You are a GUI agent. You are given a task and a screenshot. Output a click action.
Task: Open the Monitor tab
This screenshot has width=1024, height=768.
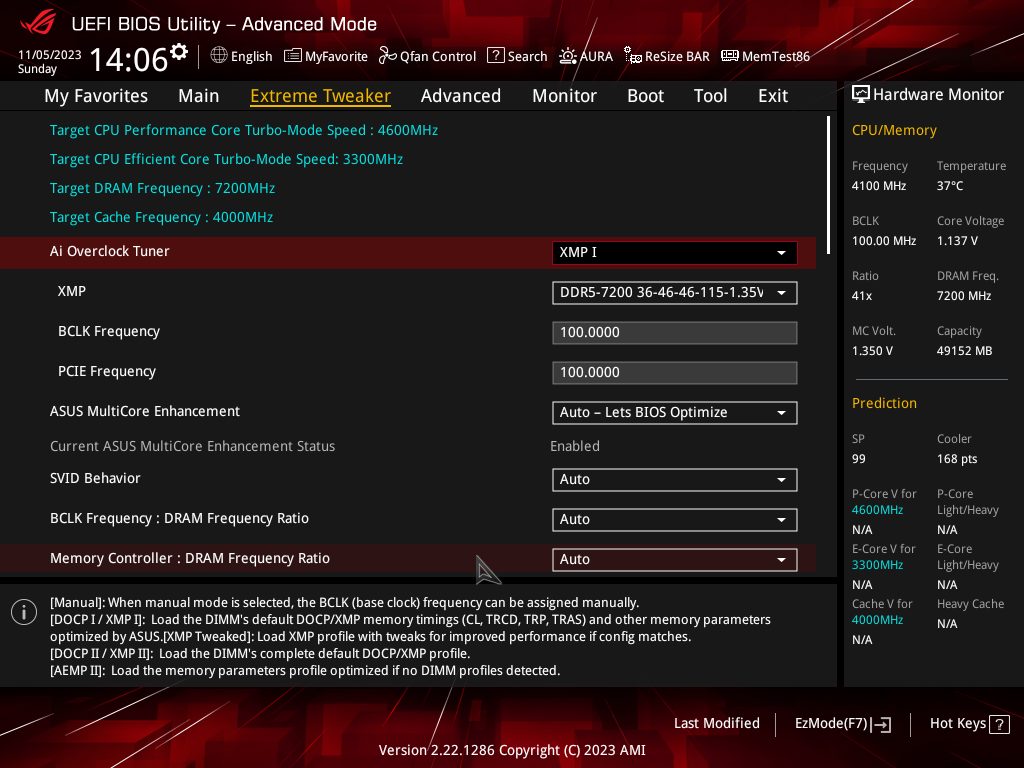564,96
